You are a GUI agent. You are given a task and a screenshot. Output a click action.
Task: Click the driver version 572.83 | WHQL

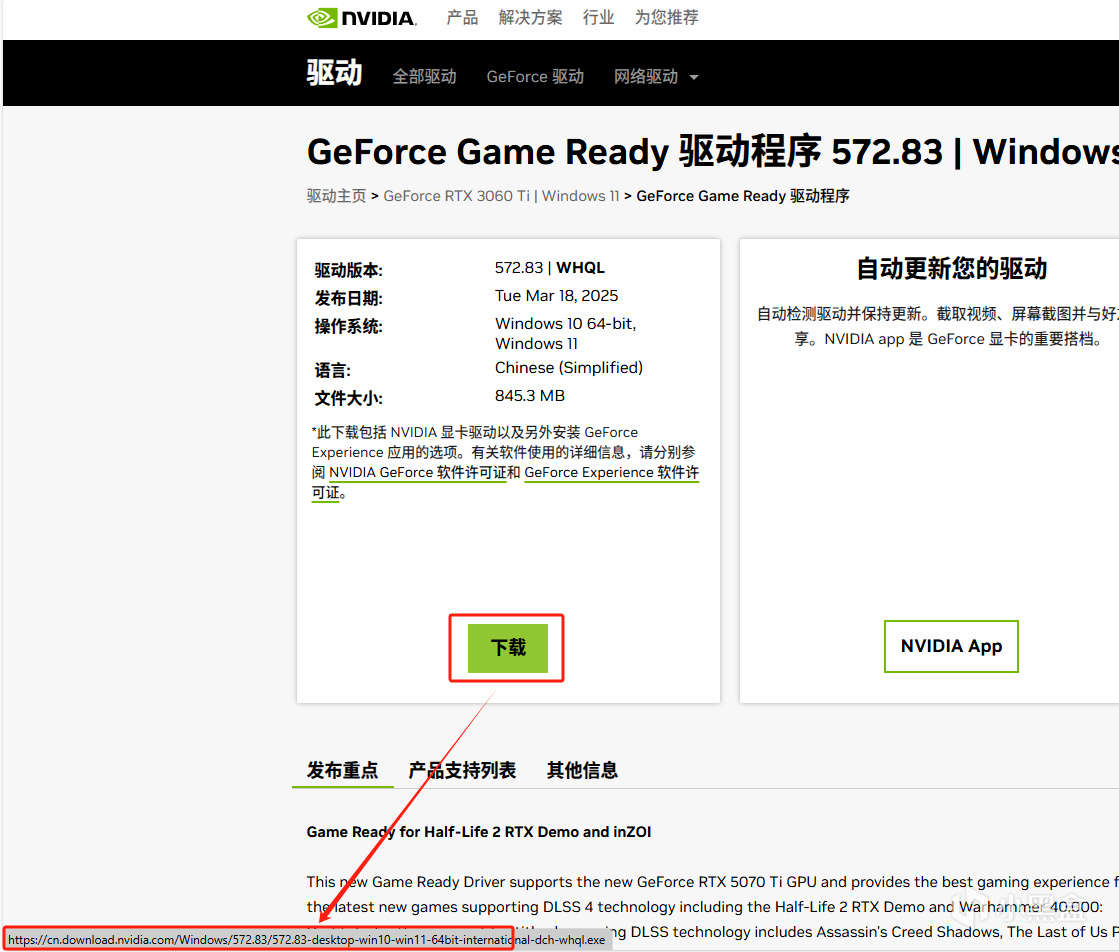[x=550, y=268]
